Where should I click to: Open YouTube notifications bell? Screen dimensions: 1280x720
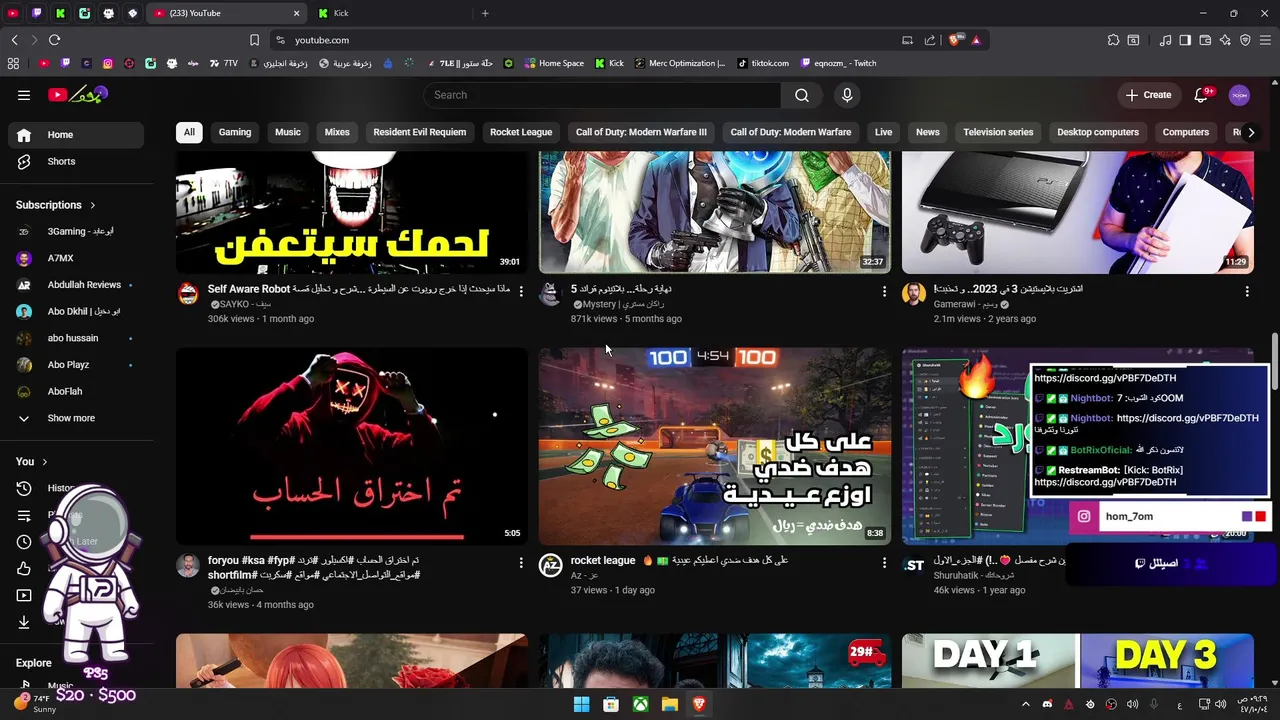click(1202, 95)
